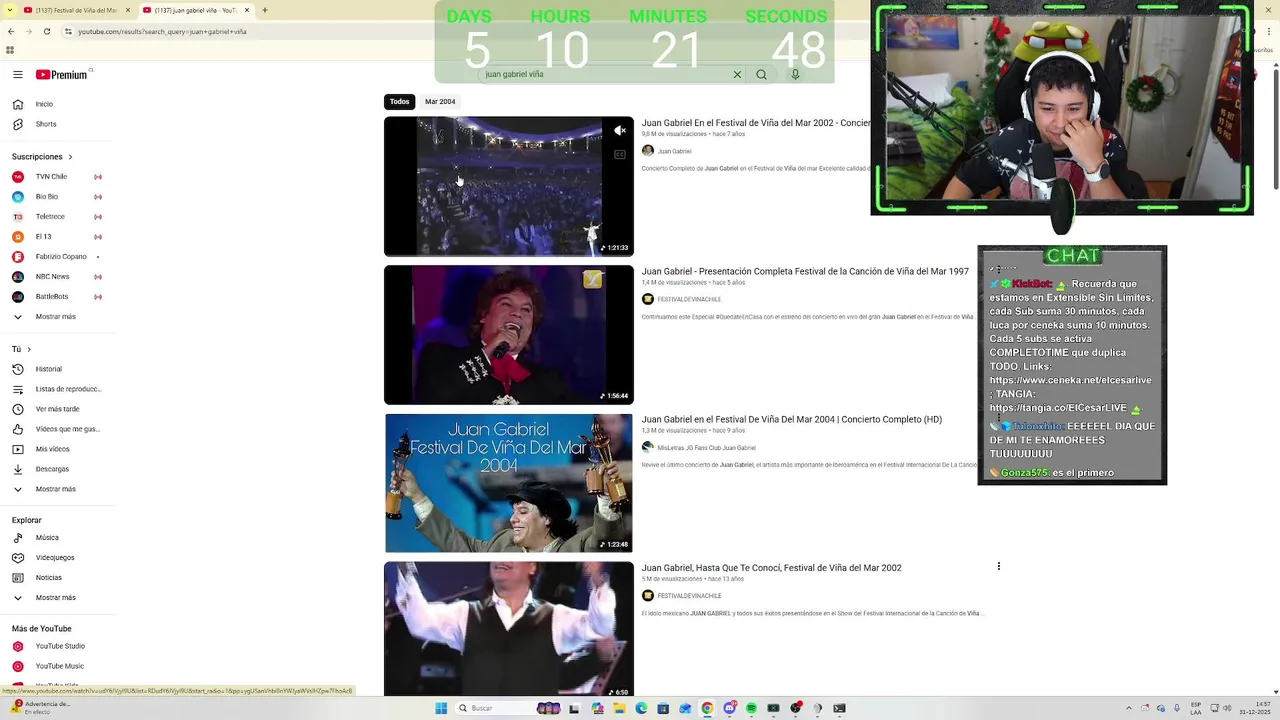Open the Tú section chevron
Image resolution: width=1280 pixels, height=720 pixels.
[x=29, y=349]
